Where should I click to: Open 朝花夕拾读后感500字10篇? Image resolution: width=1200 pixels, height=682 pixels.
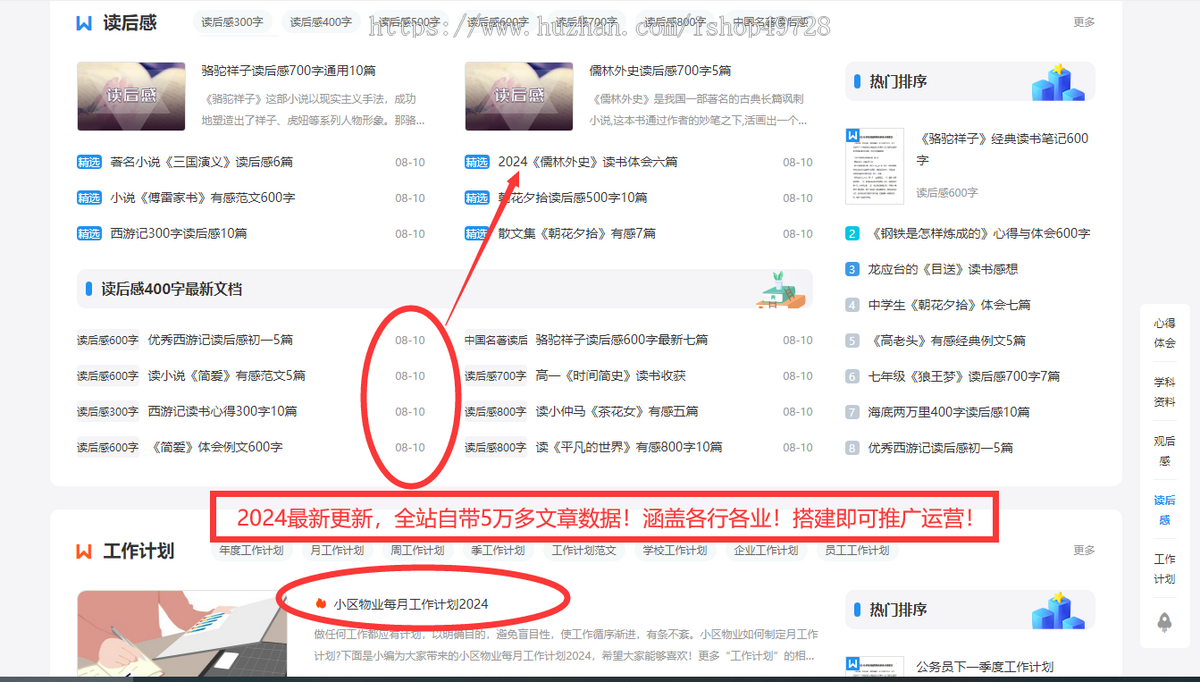pyautogui.click(x=572, y=198)
